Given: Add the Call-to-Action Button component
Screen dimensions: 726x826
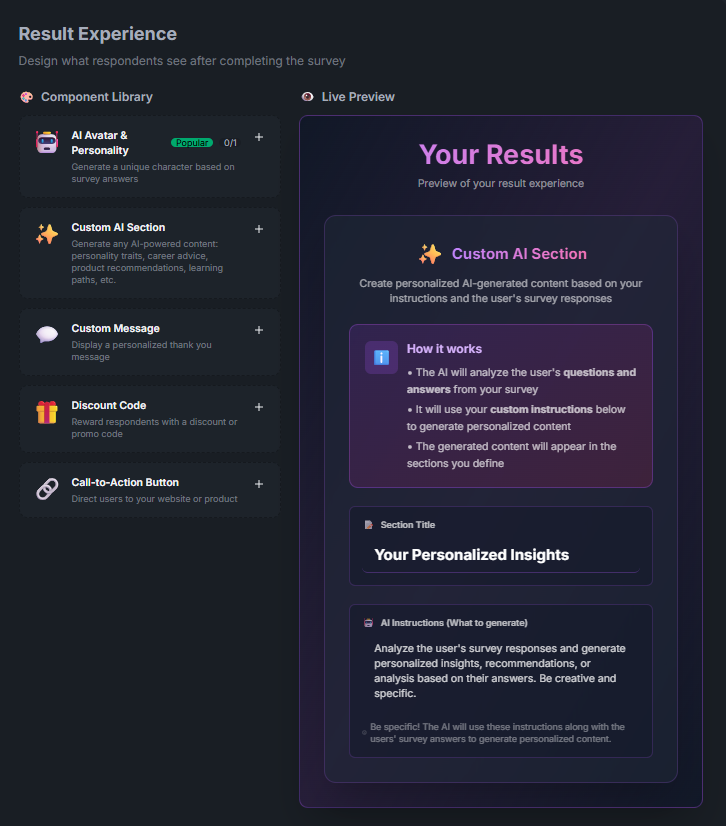Looking at the screenshot, I should click(x=259, y=484).
